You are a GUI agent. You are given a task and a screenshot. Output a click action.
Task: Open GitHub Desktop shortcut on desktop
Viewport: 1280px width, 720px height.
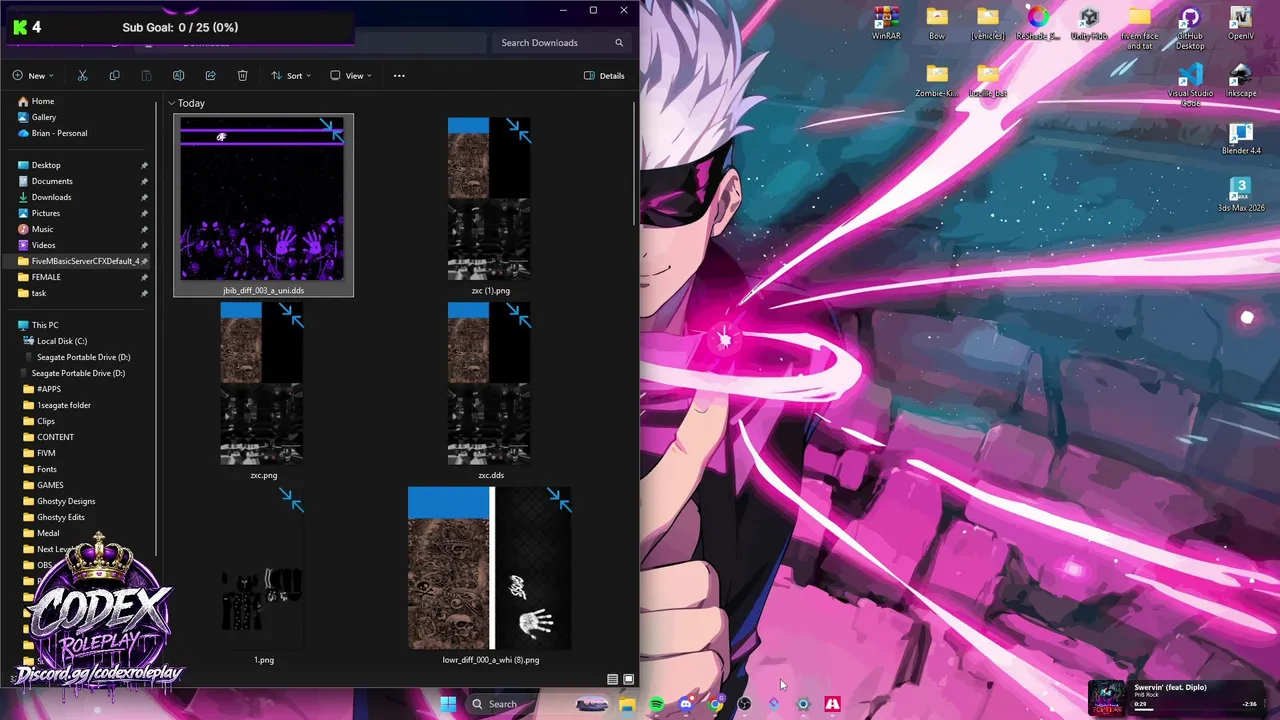coord(1190,28)
